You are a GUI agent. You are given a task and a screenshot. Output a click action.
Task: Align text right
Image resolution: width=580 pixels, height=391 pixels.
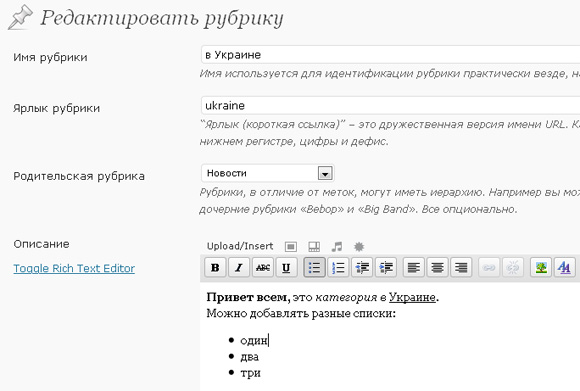[461, 267]
